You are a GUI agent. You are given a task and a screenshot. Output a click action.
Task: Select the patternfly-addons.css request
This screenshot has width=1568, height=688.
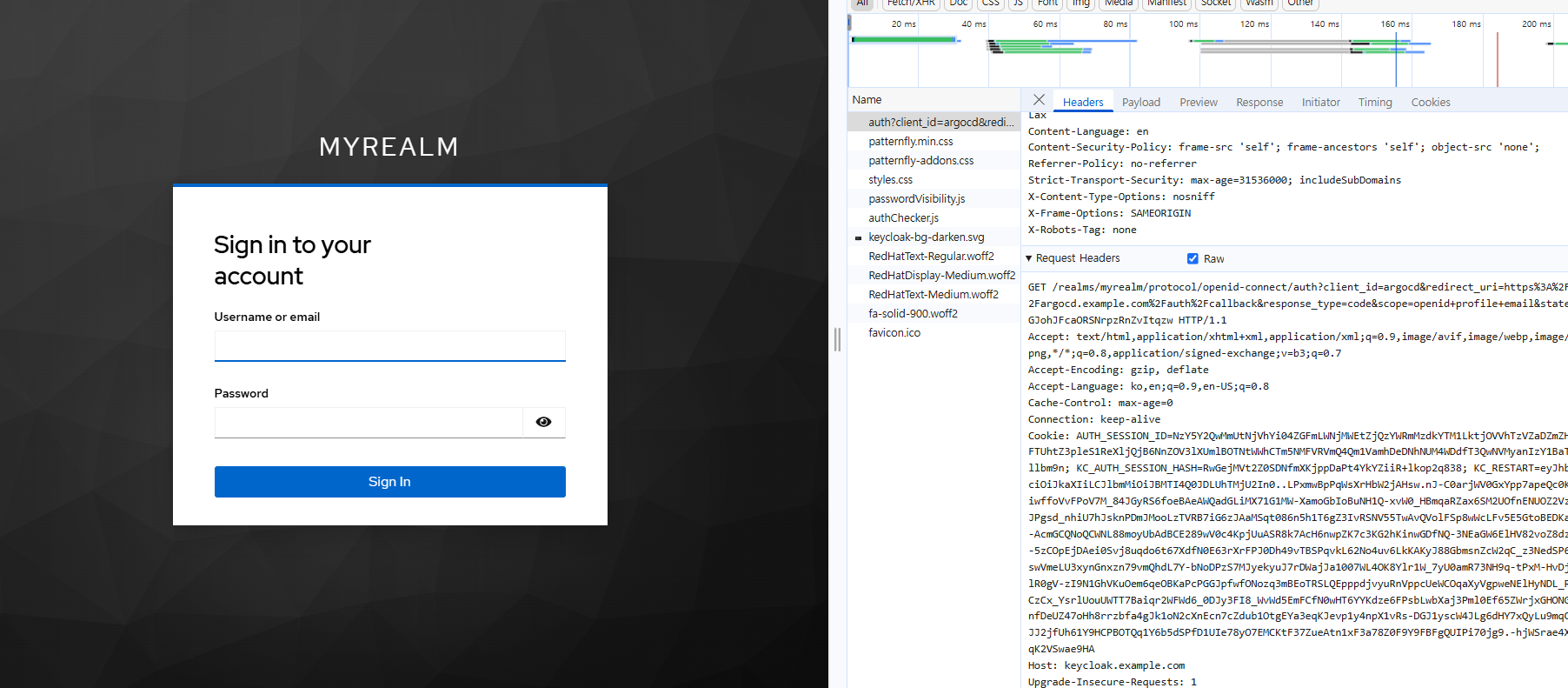tap(933, 160)
